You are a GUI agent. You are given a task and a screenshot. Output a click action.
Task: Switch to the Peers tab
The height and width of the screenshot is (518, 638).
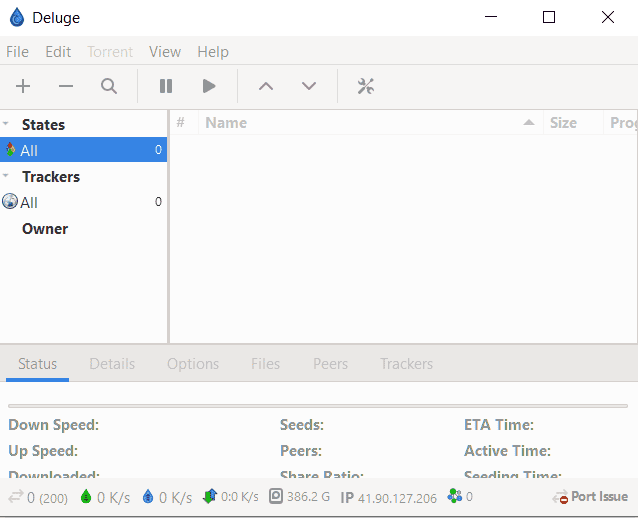pyautogui.click(x=330, y=364)
